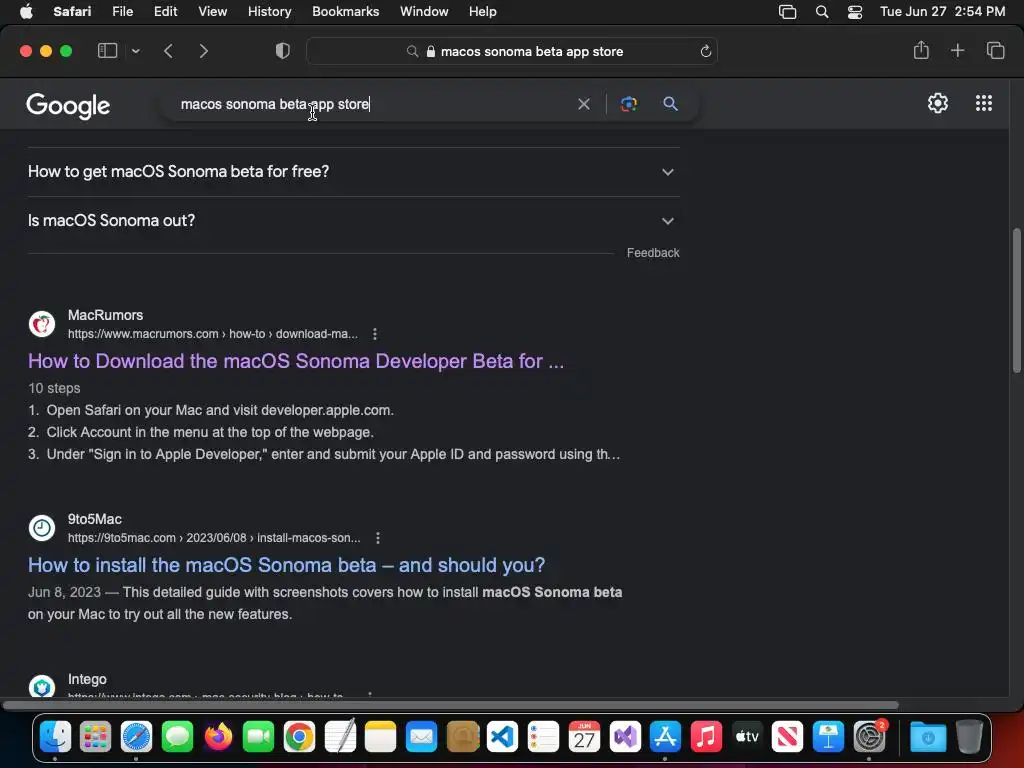The width and height of the screenshot is (1024, 768).
Task: Go back to previous page
Action: 168,51
